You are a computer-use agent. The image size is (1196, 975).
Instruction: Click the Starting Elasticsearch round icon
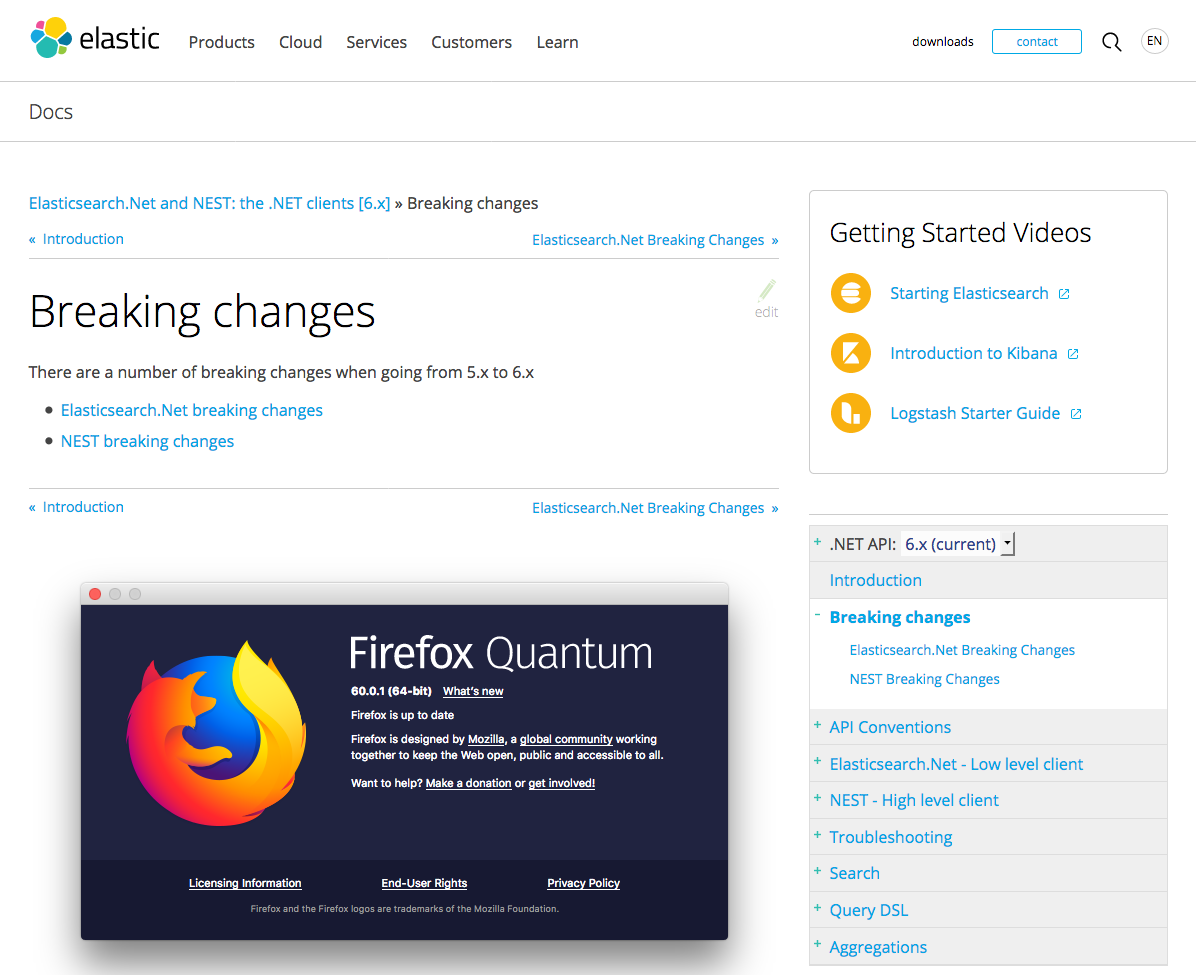pyautogui.click(x=850, y=293)
